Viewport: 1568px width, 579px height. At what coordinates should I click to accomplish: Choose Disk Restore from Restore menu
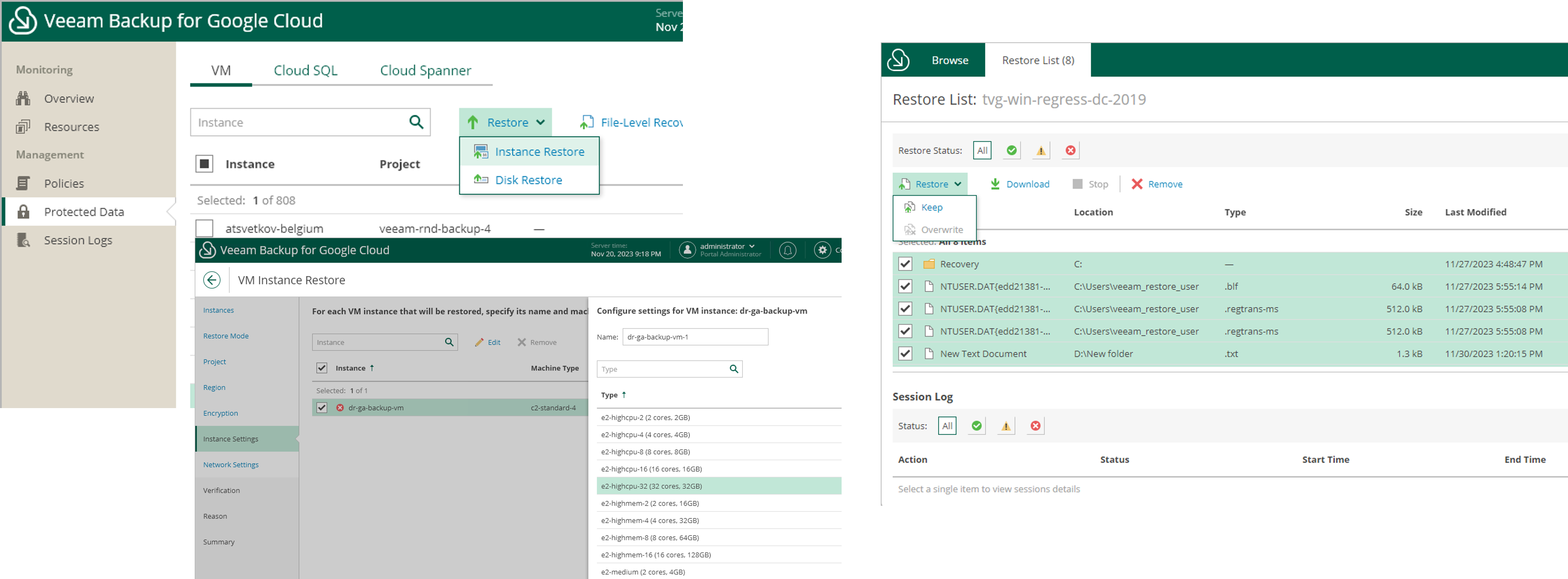pos(530,180)
